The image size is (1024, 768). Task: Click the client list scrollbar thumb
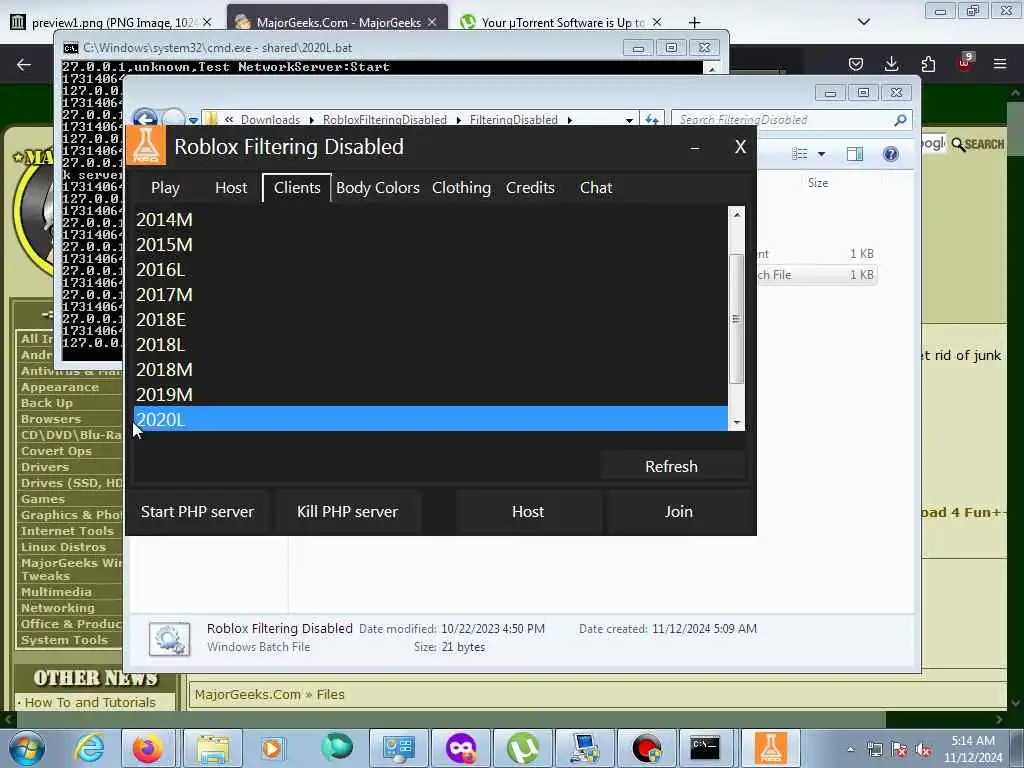[737, 319]
